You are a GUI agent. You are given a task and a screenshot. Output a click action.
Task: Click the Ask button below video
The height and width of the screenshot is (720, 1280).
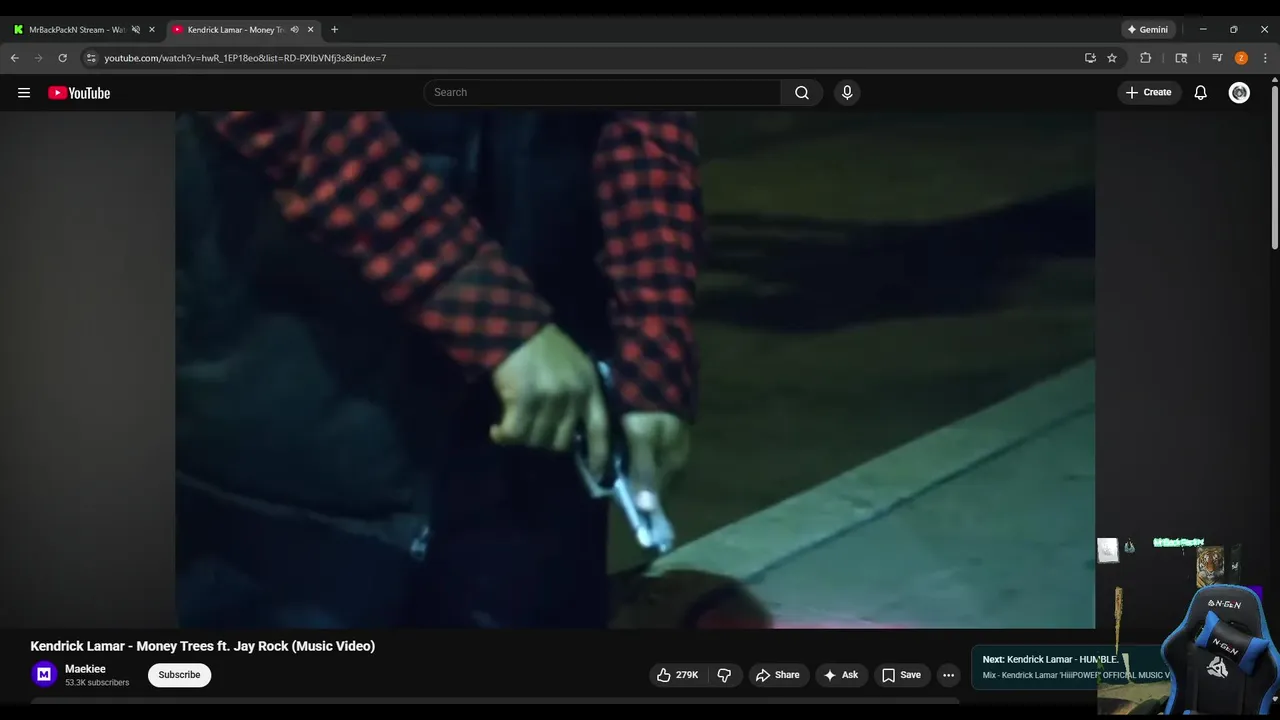pyautogui.click(x=841, y=675)
